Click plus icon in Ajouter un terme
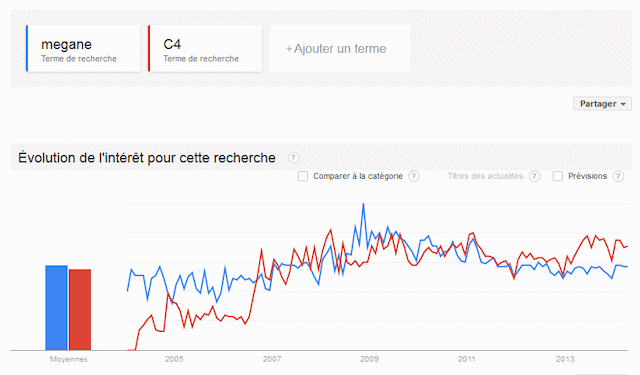This screenshot has width=640, height=375. point(289,49)
